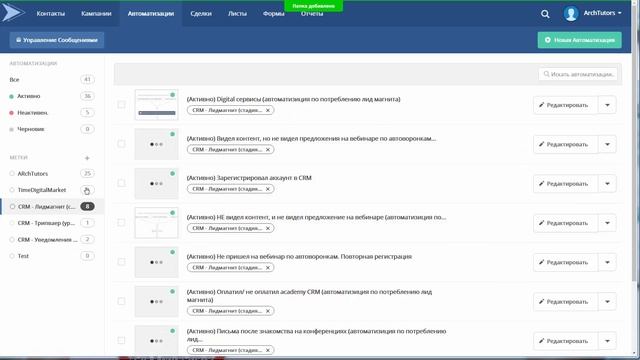Go to Отчеты in top navigation
The height and width of the screenshot is (360, 640).
pyautogui.click(x=312, y=14)
